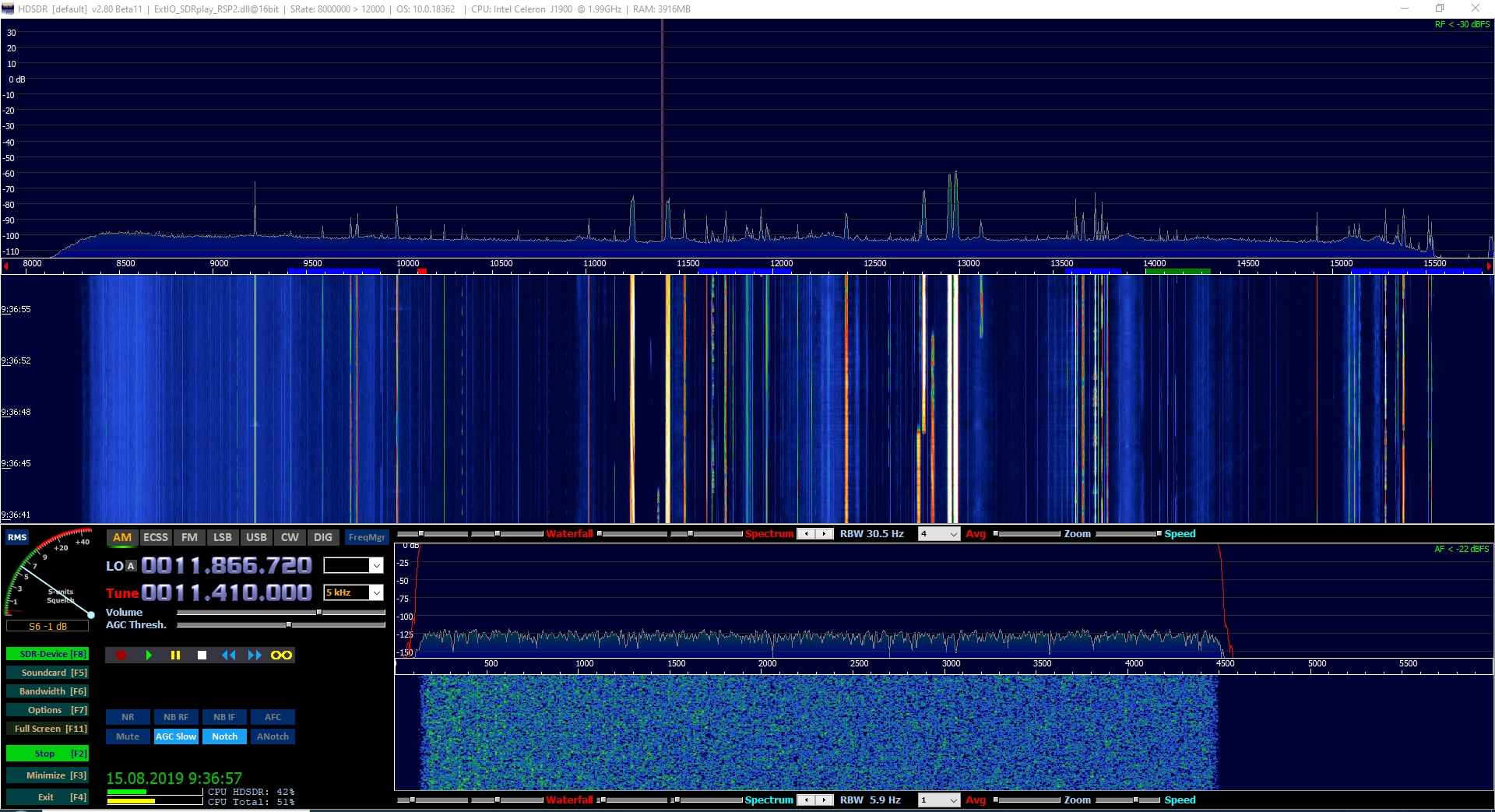Image resolution: width=1495 pixels, height=812 pixels.
Task: Enable NR noise reduction
Action: coord(128,717)
